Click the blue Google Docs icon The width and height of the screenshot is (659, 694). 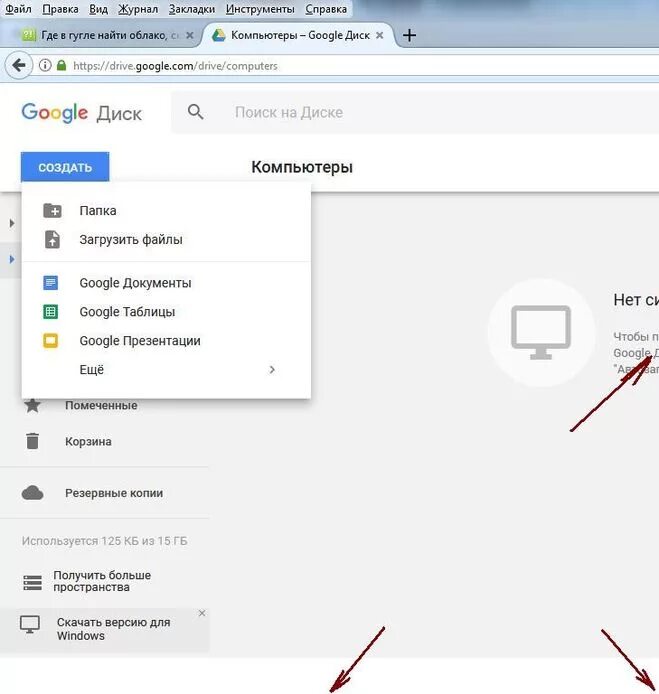(50, 283)
